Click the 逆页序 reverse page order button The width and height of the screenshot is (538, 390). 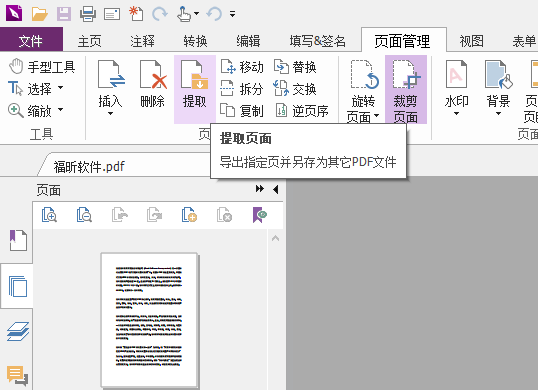(301, 111)
